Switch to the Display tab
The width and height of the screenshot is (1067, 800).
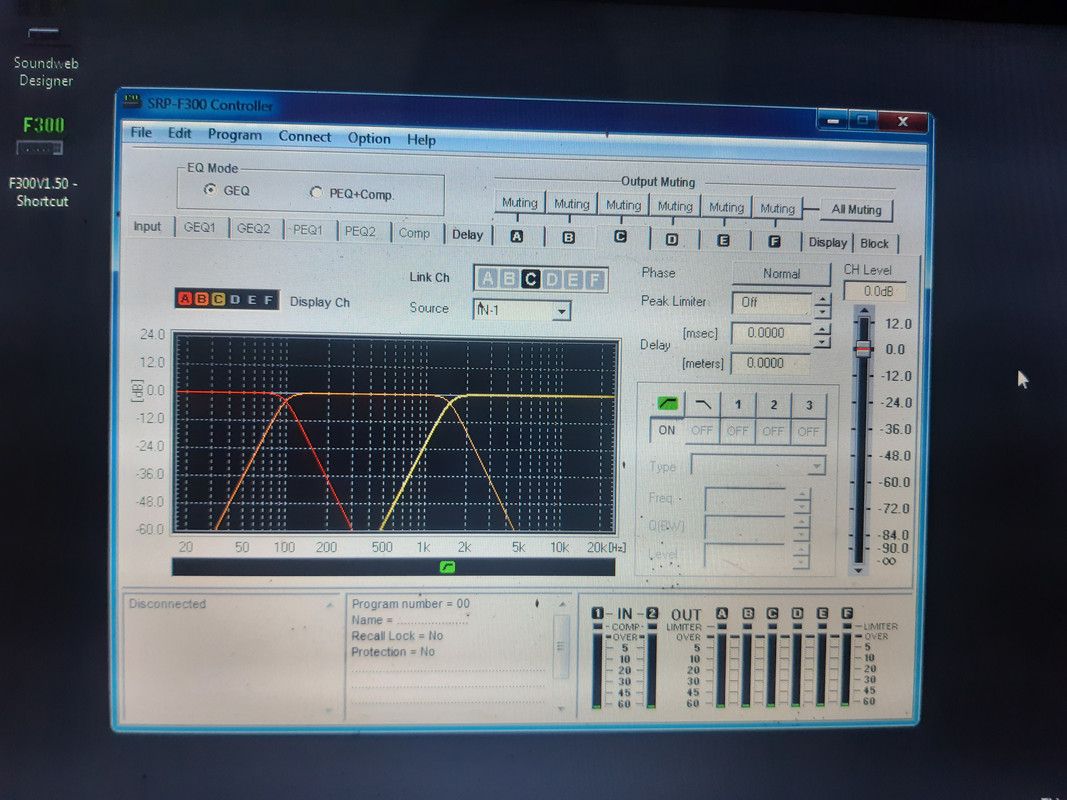tap(827, 242)
